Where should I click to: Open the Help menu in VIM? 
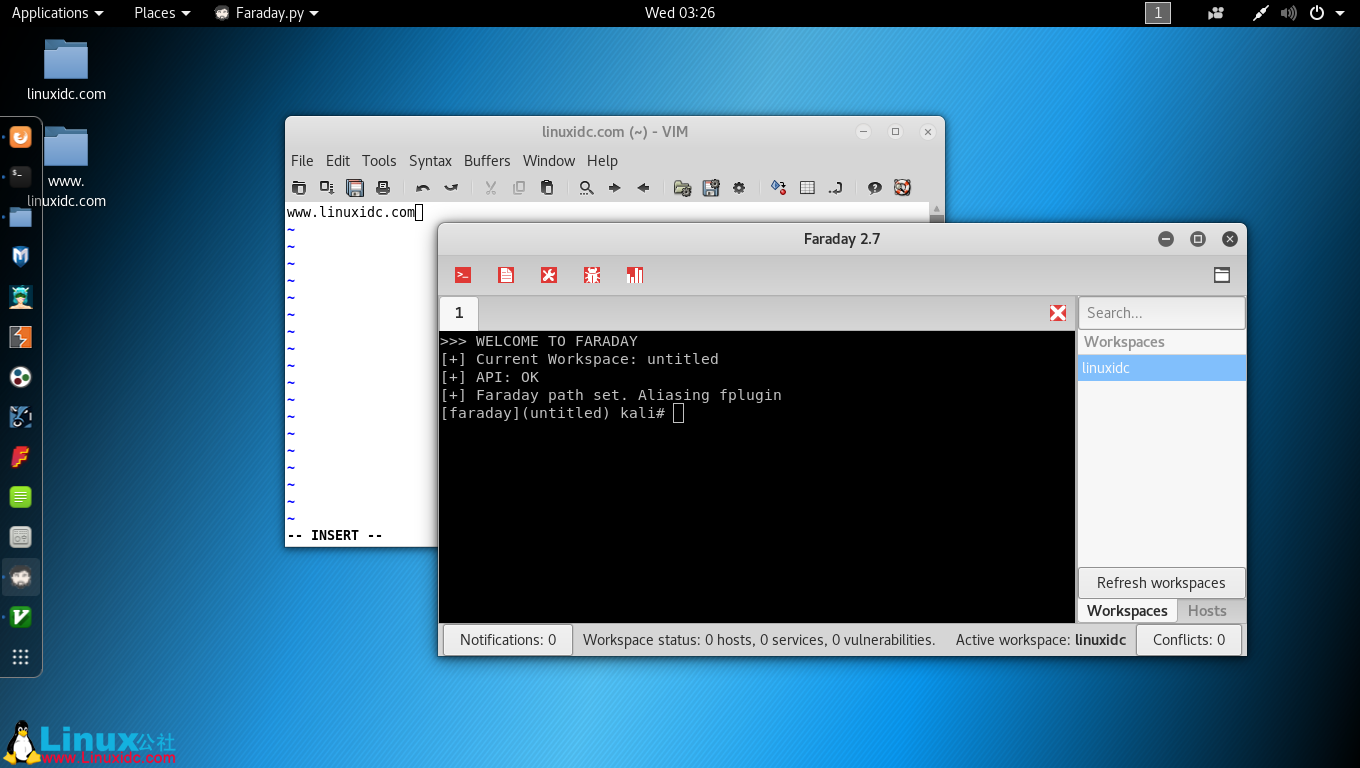coord(602,161)
